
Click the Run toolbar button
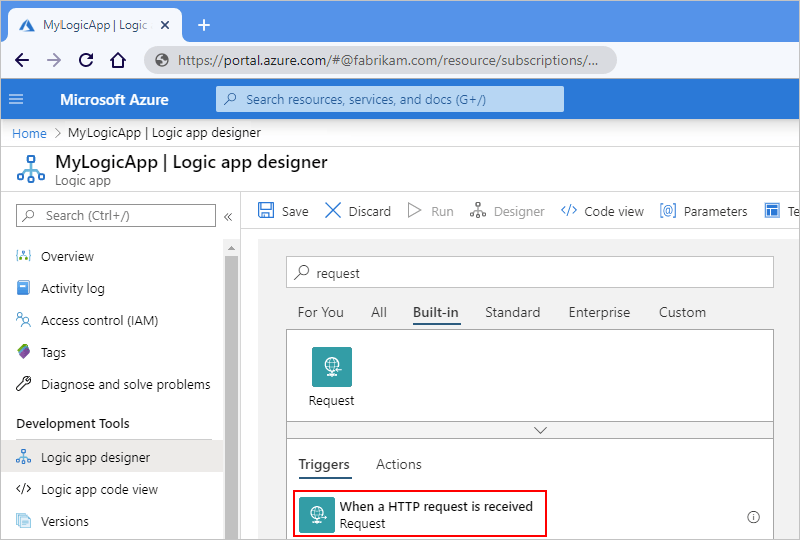(430, 211)
